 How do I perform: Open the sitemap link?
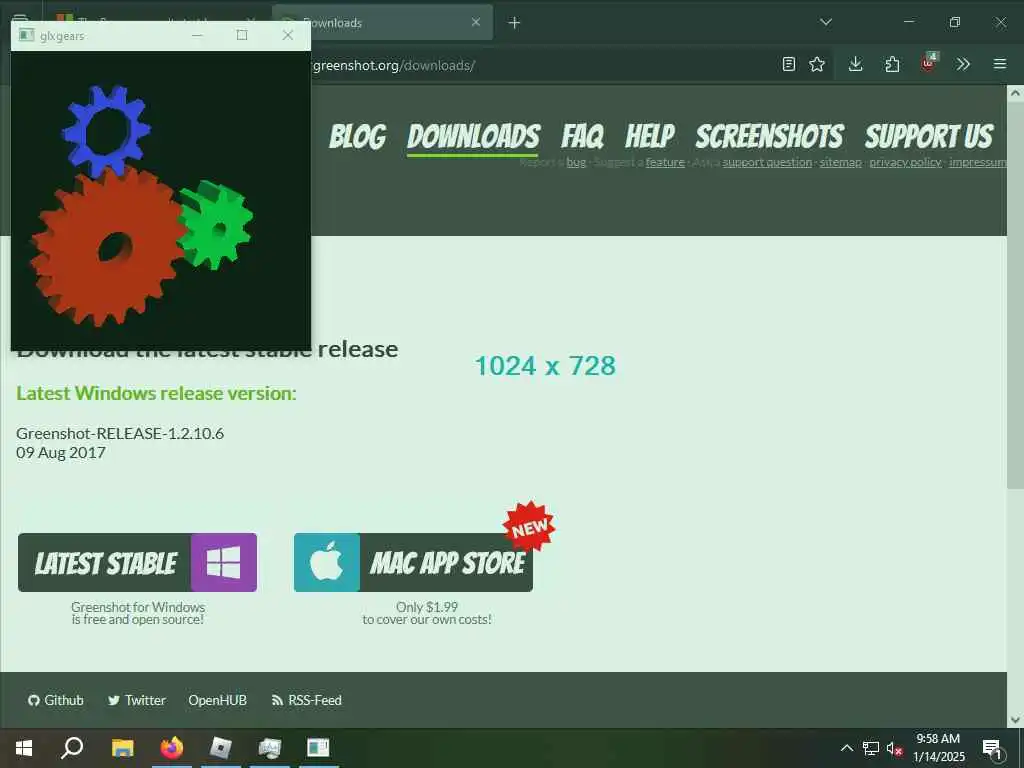840,162
